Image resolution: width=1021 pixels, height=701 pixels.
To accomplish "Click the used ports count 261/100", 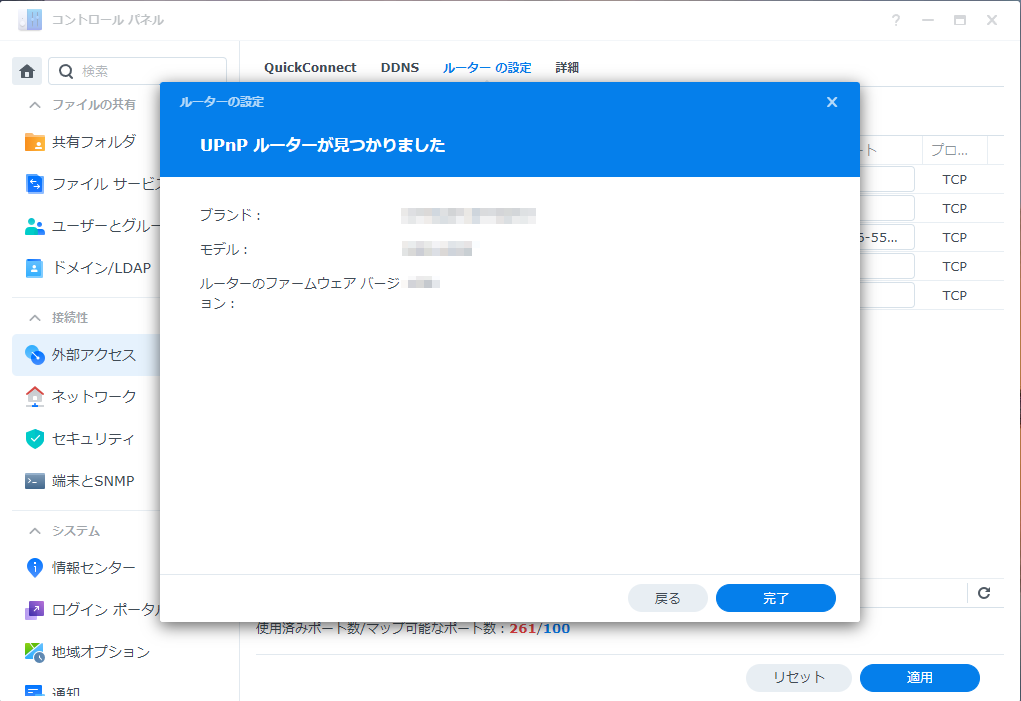I will pos(539,629).
